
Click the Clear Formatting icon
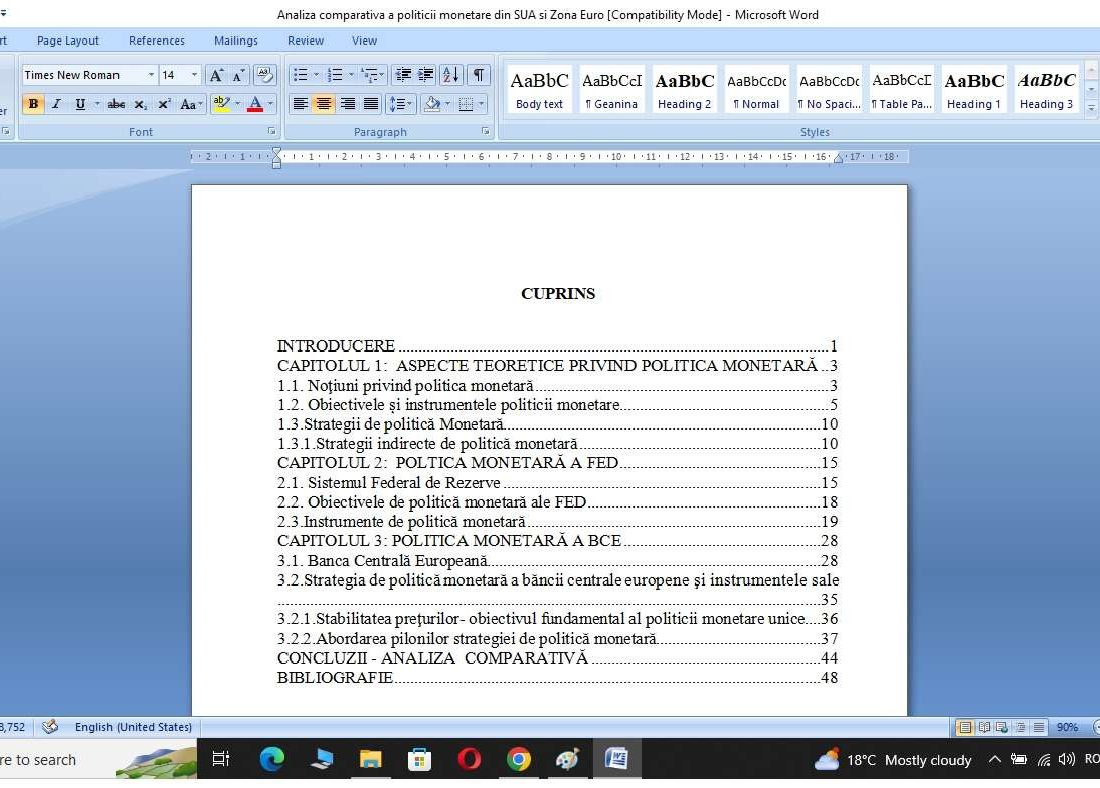[x=264, y=75]
